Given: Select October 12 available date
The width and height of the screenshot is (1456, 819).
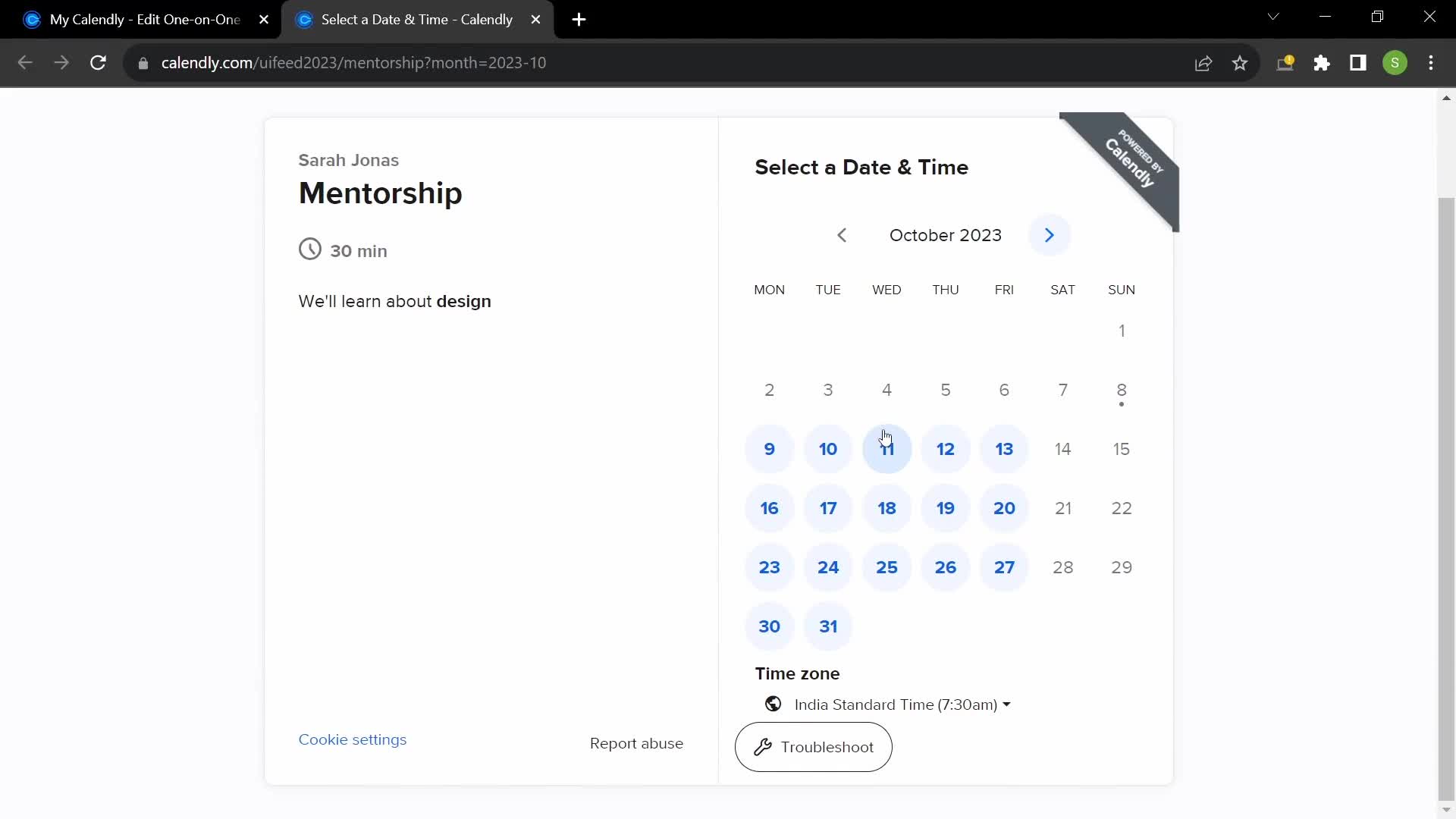Looking at the screenshot, I should tap(945, 449).
